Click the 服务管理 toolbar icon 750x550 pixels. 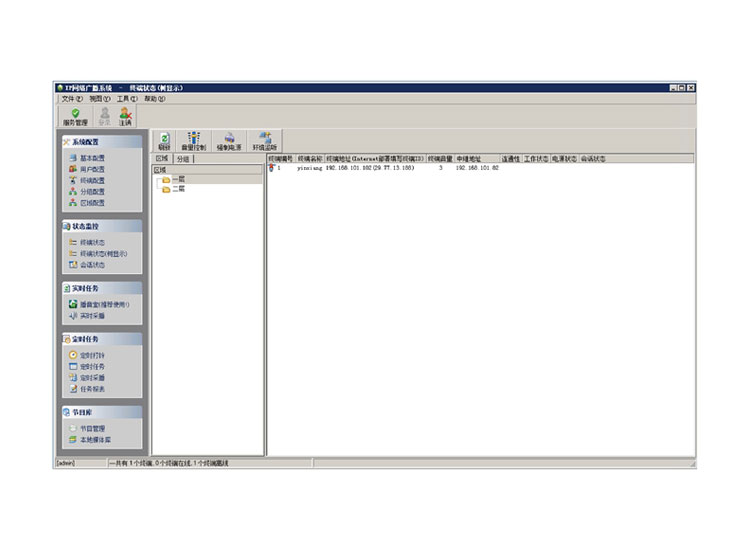tap(75, 116)
